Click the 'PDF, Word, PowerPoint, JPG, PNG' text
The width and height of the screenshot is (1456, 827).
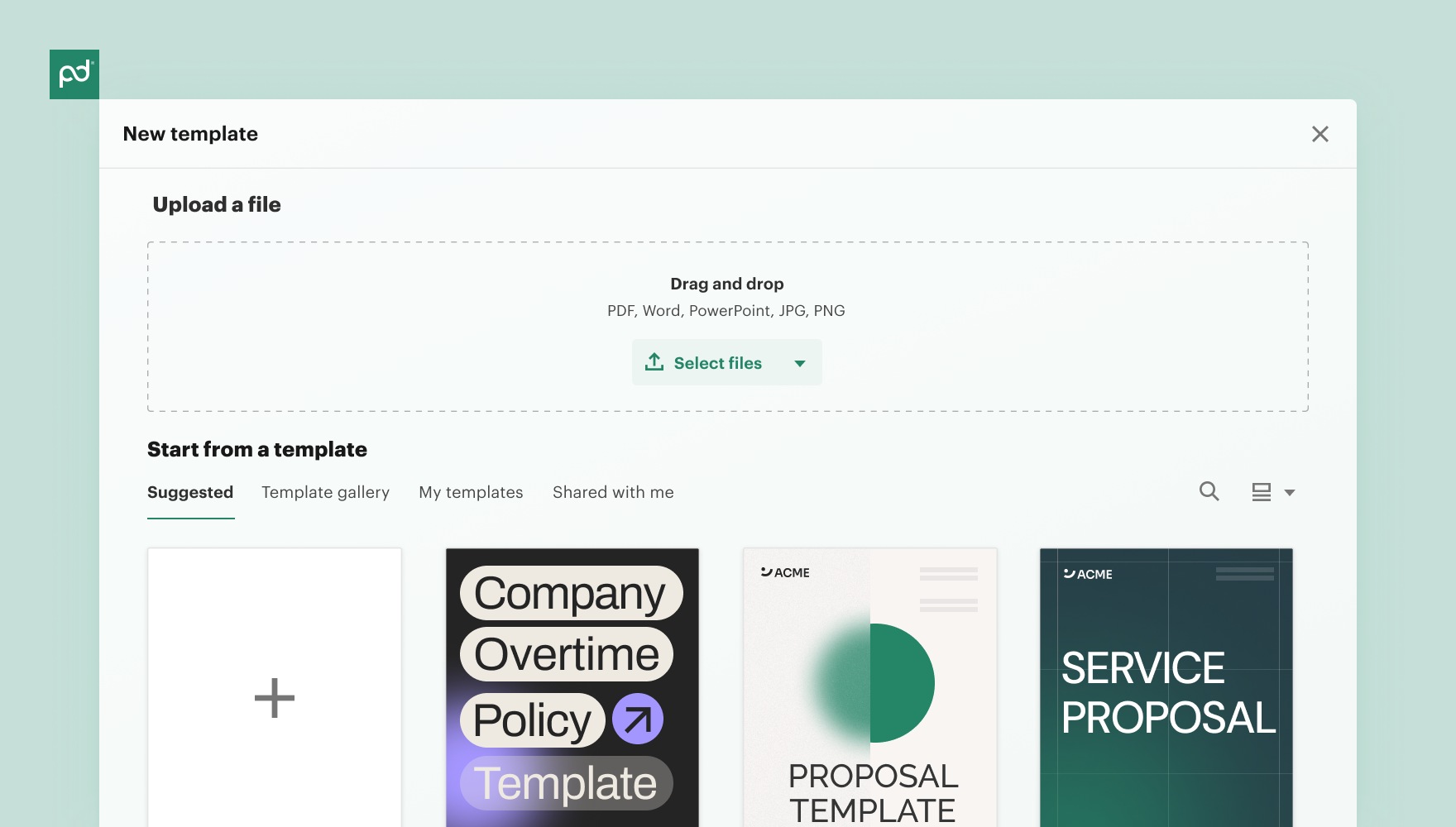pyautogui.click(x=726, y=311)
